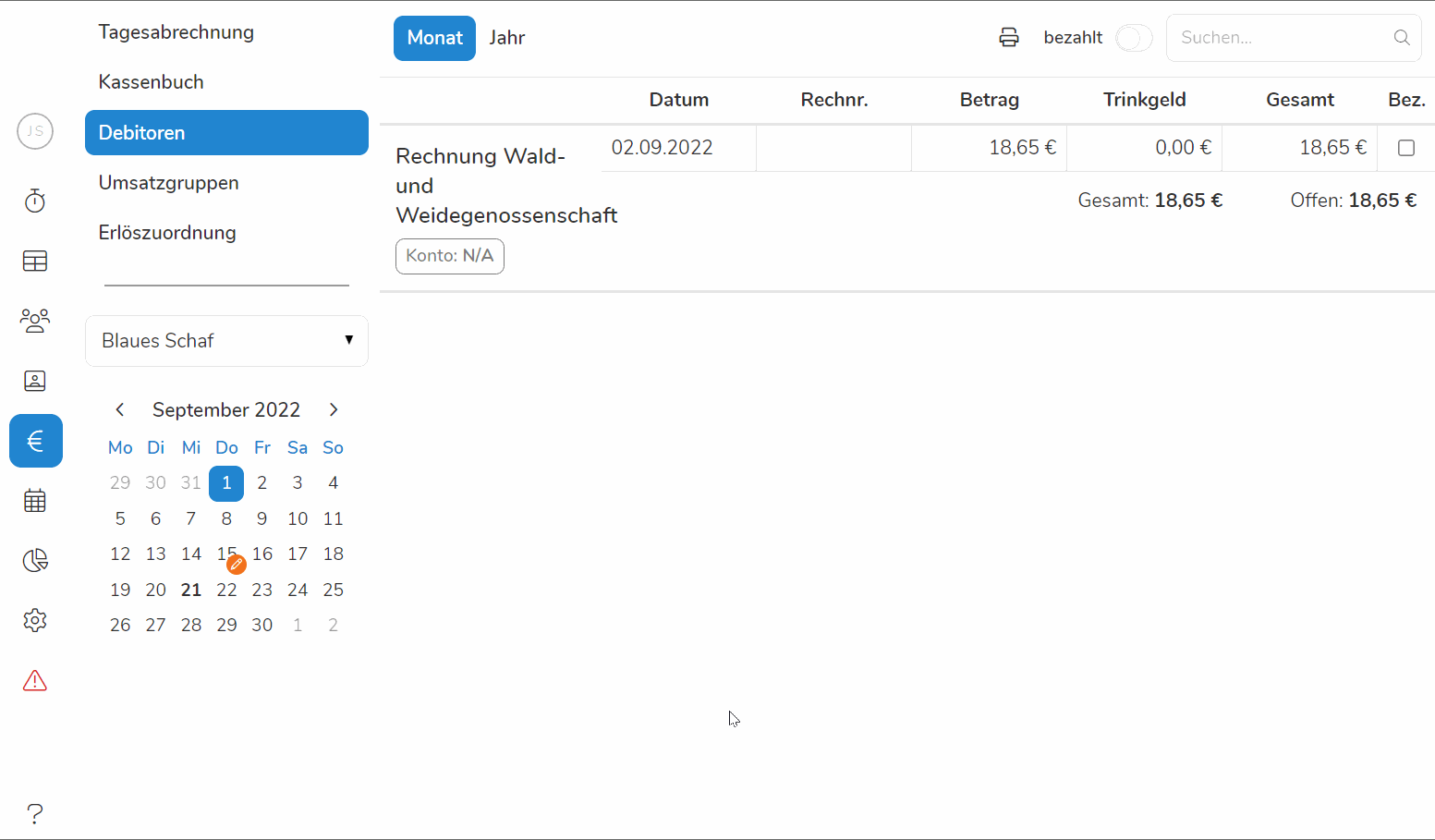Click the Konto: N/A button
1435x840 pixels.
[450, 256]
